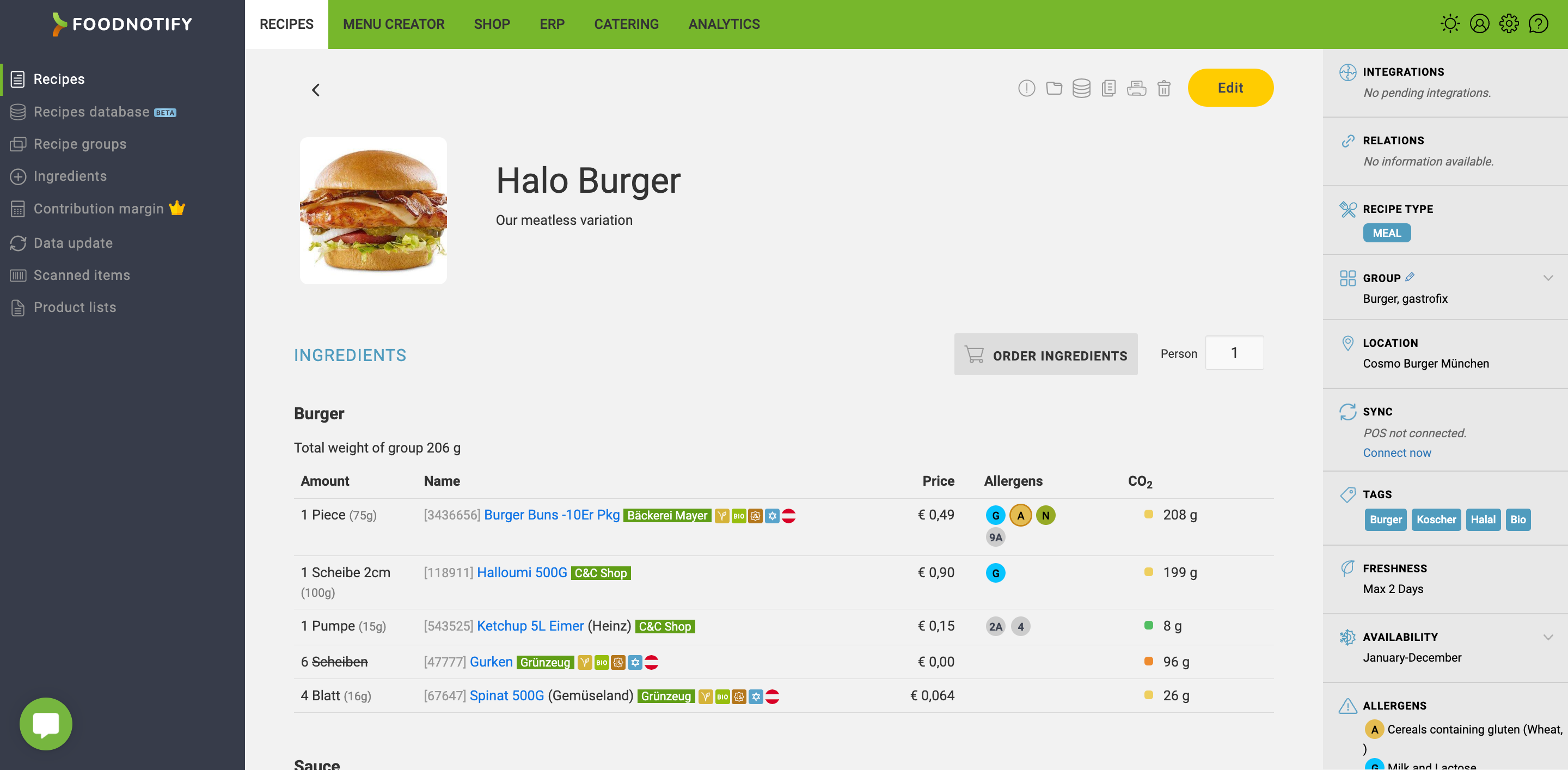Click the duplicate recipe icon
Screen dimensions: 1568x770
tap(1108, 88)
